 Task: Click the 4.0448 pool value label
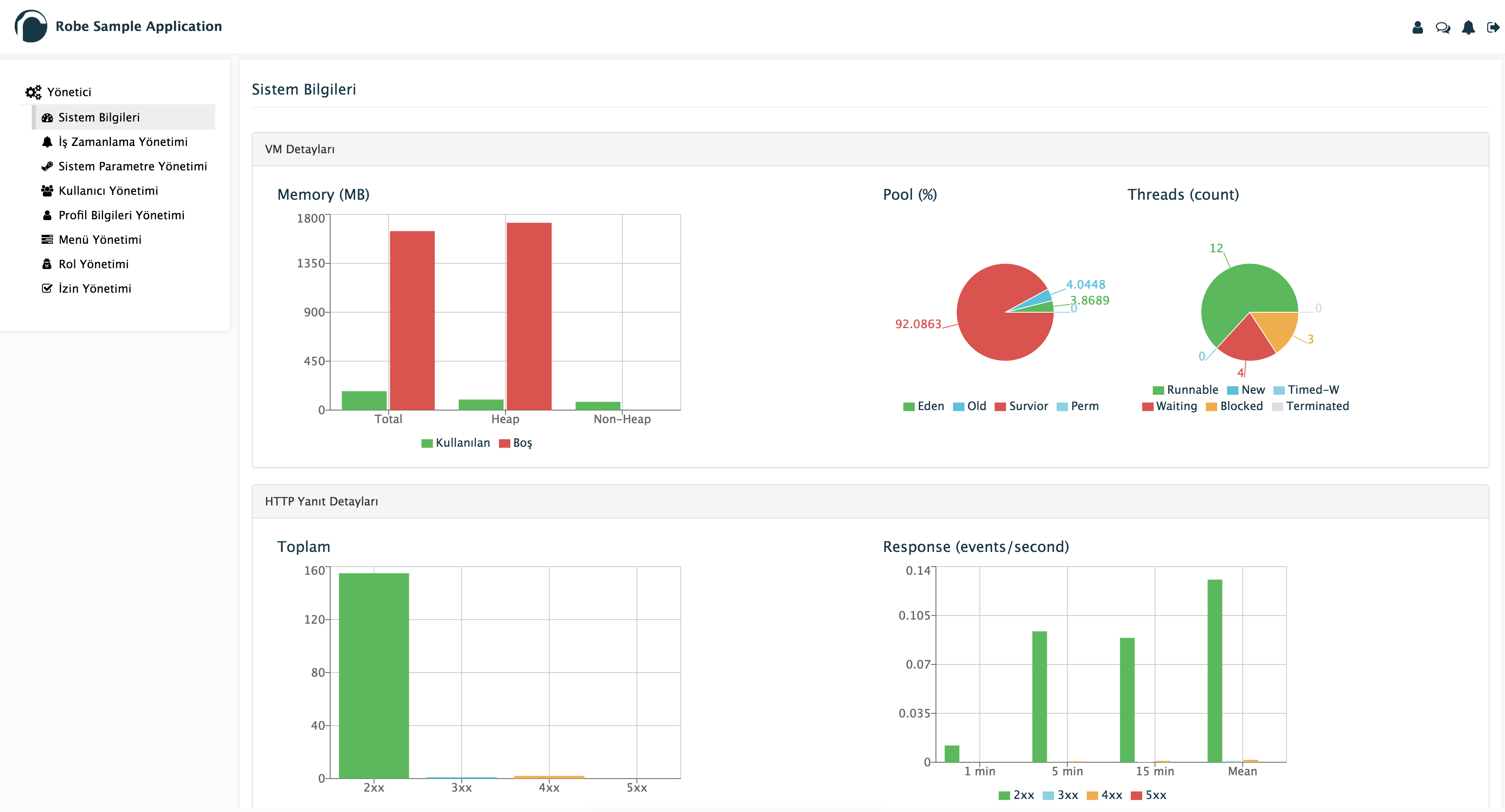coord(1086,285)
